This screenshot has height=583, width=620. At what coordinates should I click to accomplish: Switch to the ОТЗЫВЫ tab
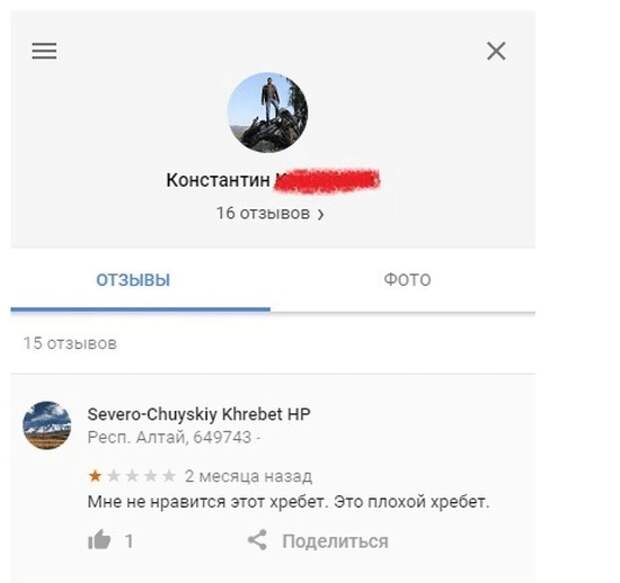click(133, 280)
